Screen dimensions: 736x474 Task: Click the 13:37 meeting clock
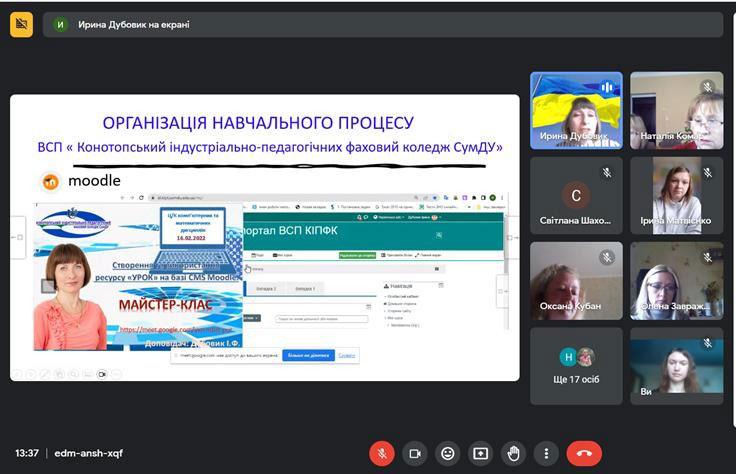point(27,453)
